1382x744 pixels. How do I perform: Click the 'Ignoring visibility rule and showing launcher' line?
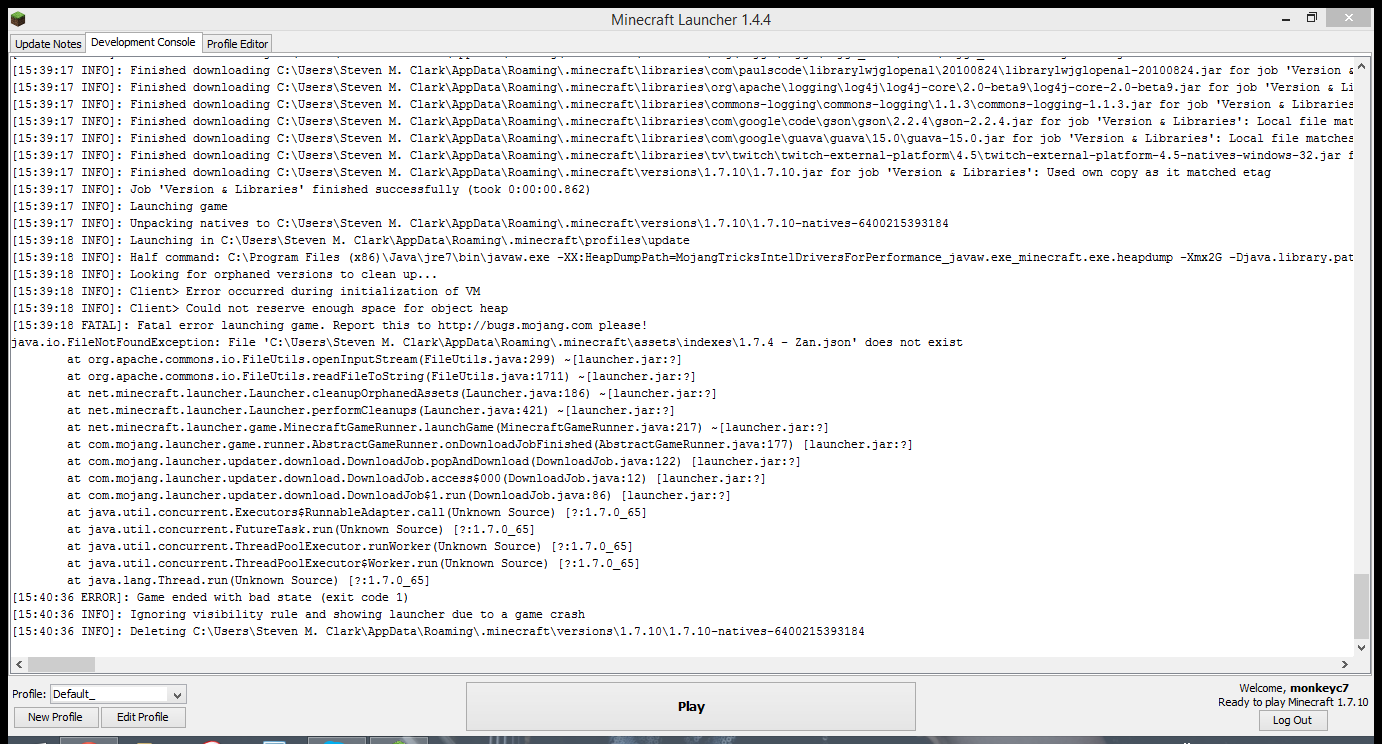click(298, 614)
